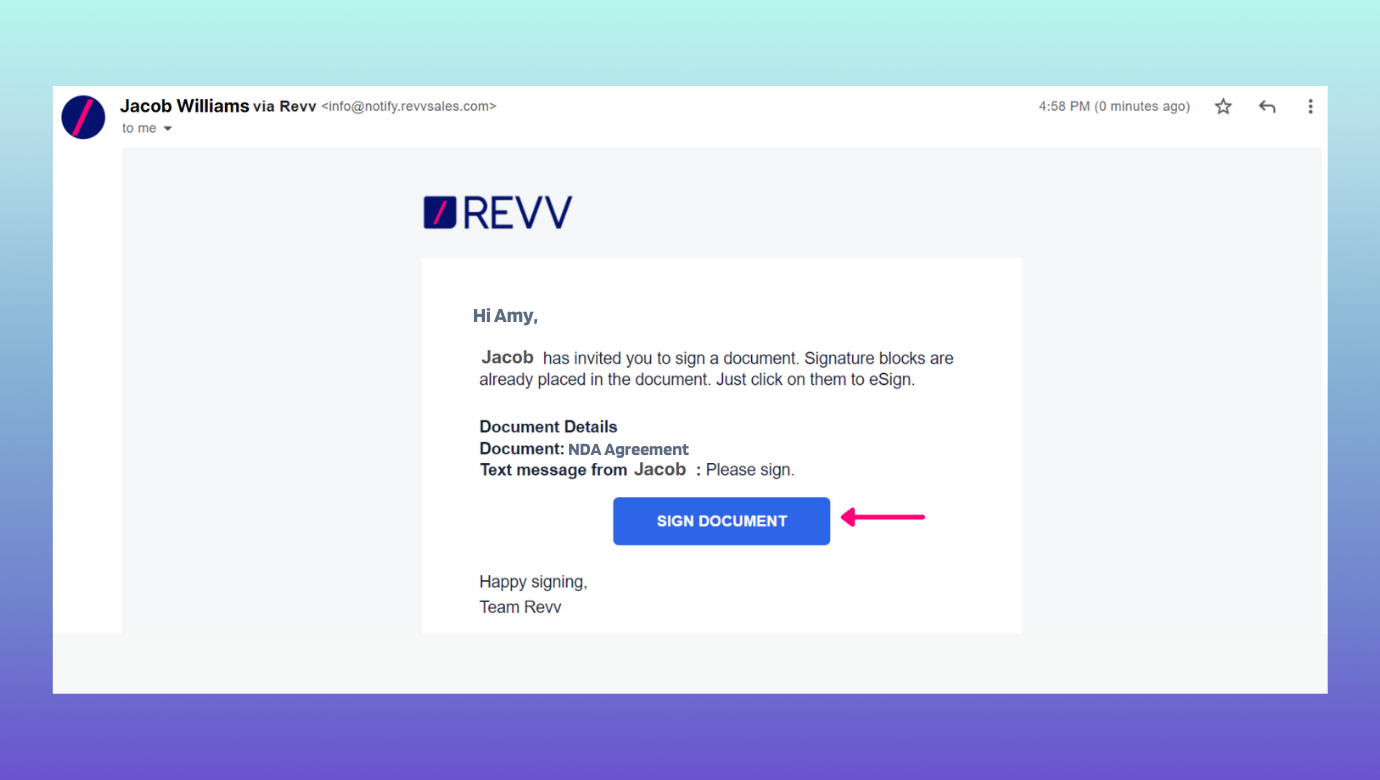
Task: Click the "Hi Amy," greeting text
Action: pos(505,316)
